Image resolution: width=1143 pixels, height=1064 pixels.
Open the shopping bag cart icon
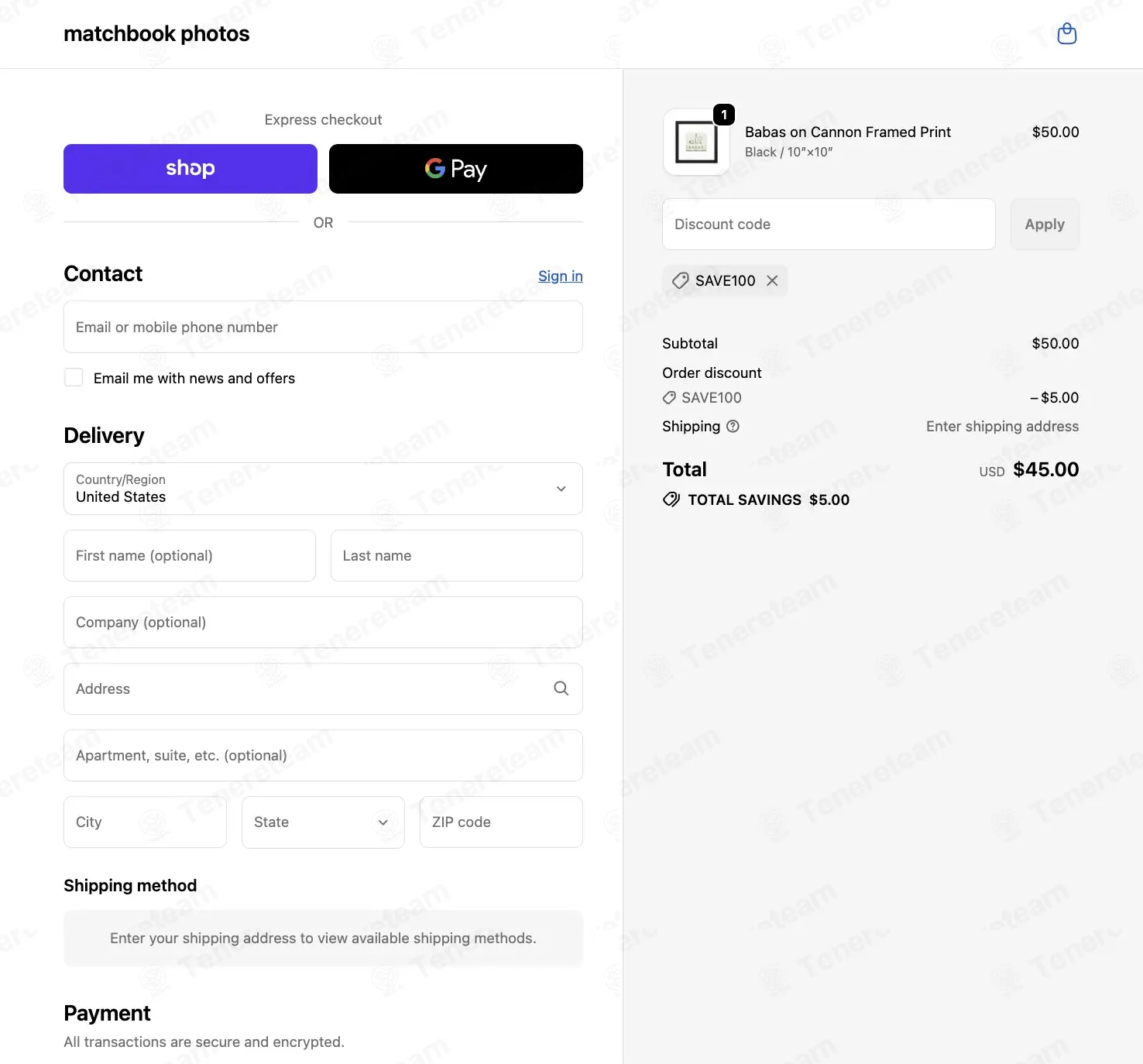(1067, 34)
